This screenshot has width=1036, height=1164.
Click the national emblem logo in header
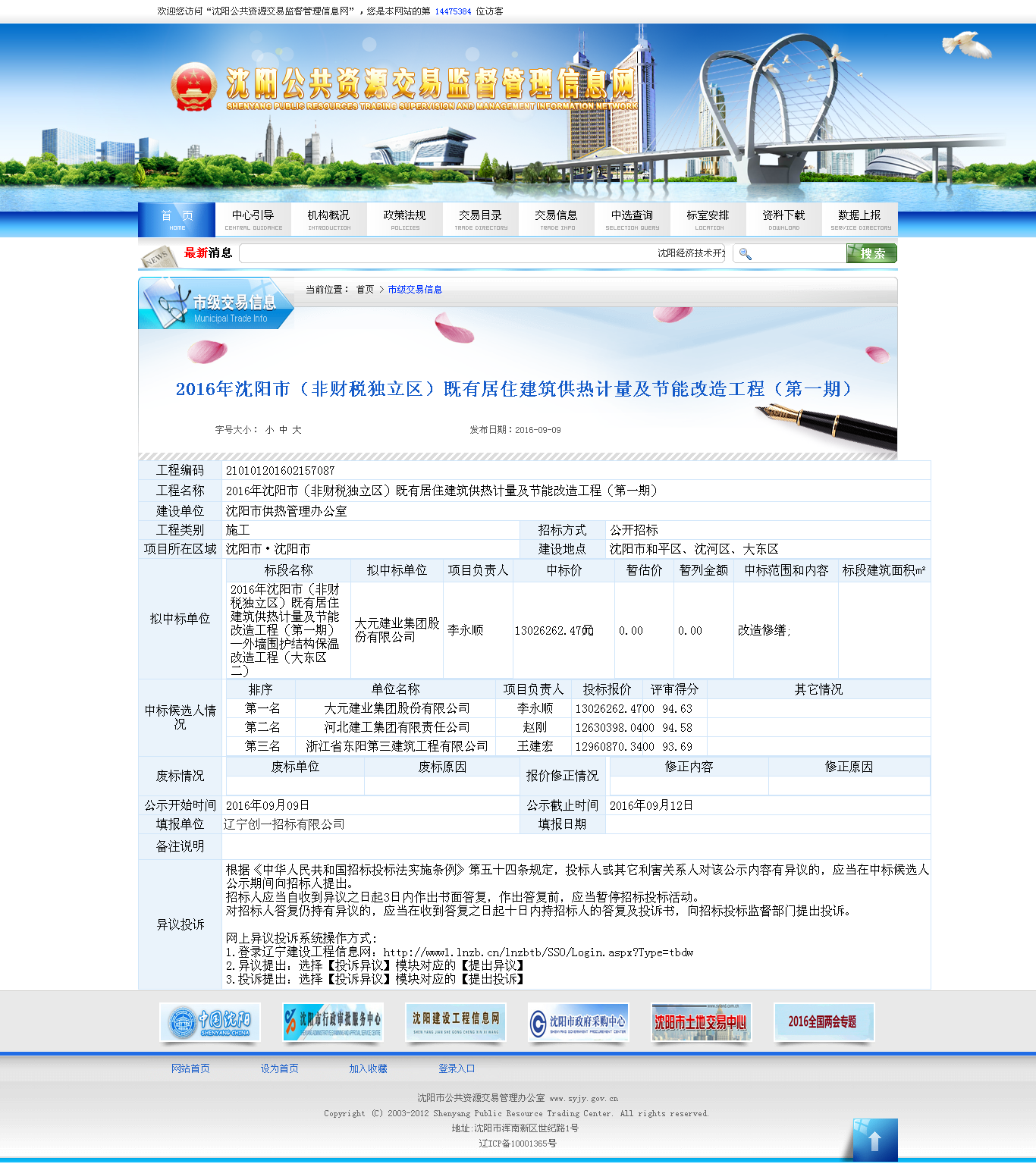(x=193, y=87)
